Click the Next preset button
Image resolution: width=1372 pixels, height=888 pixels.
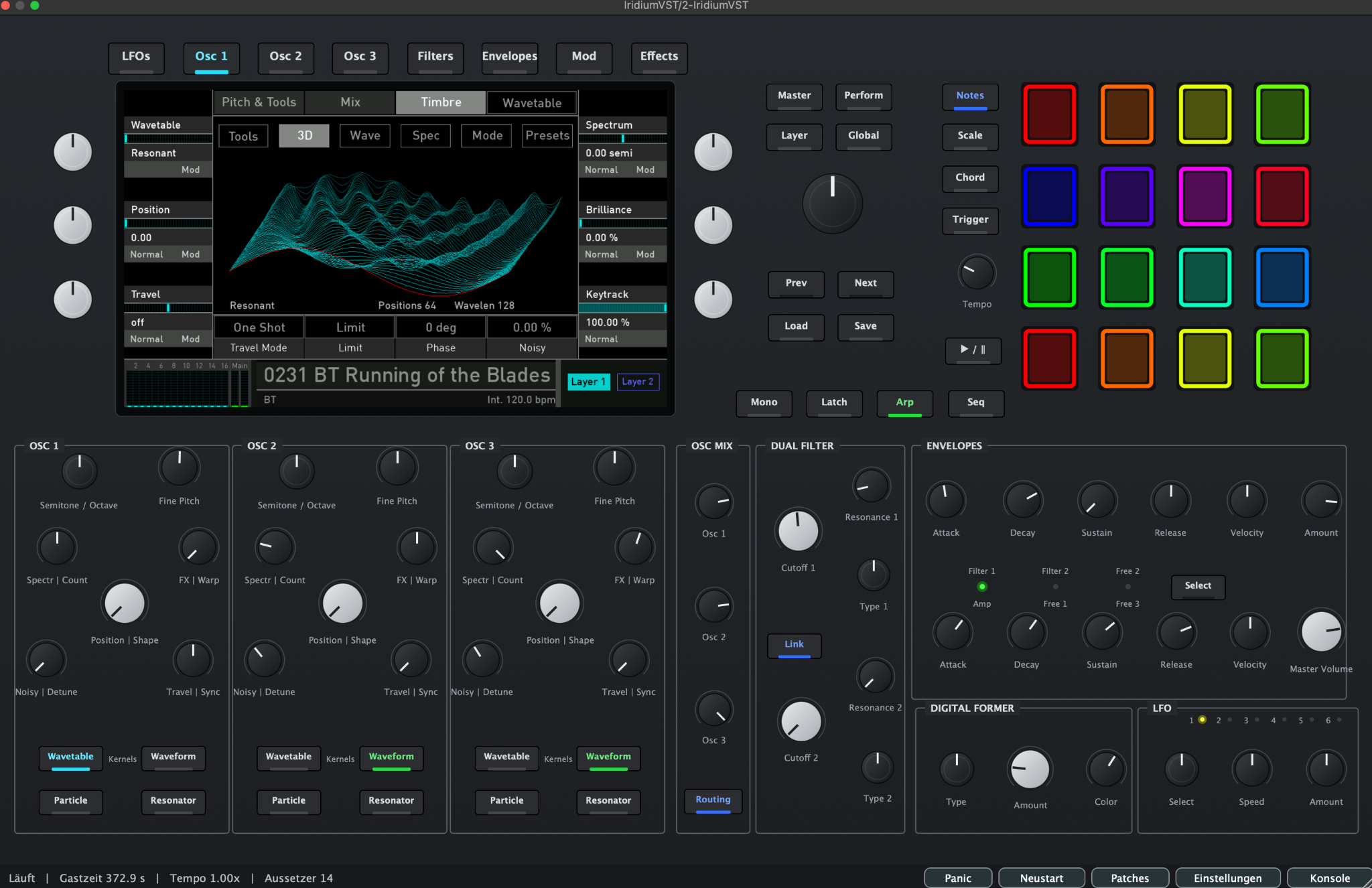pos(865,284)
